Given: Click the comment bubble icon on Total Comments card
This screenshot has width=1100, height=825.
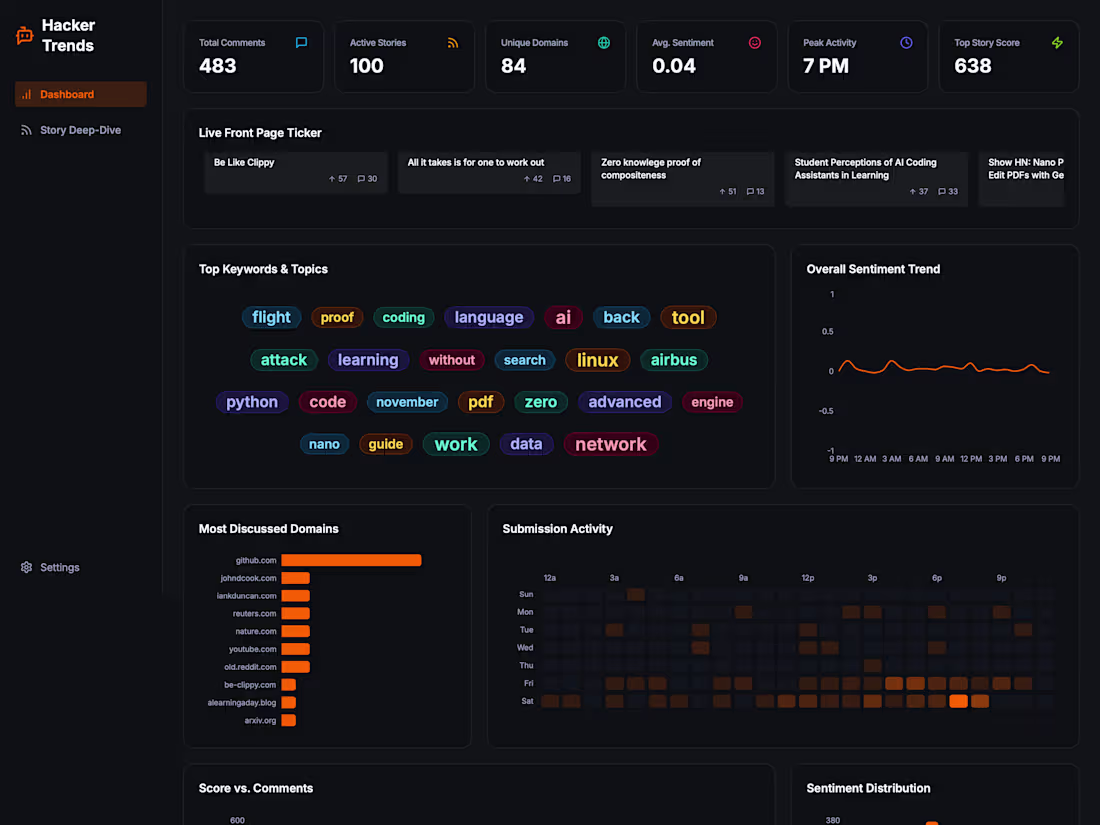Looking at the screenshot, I should click(x=301, y=43).
